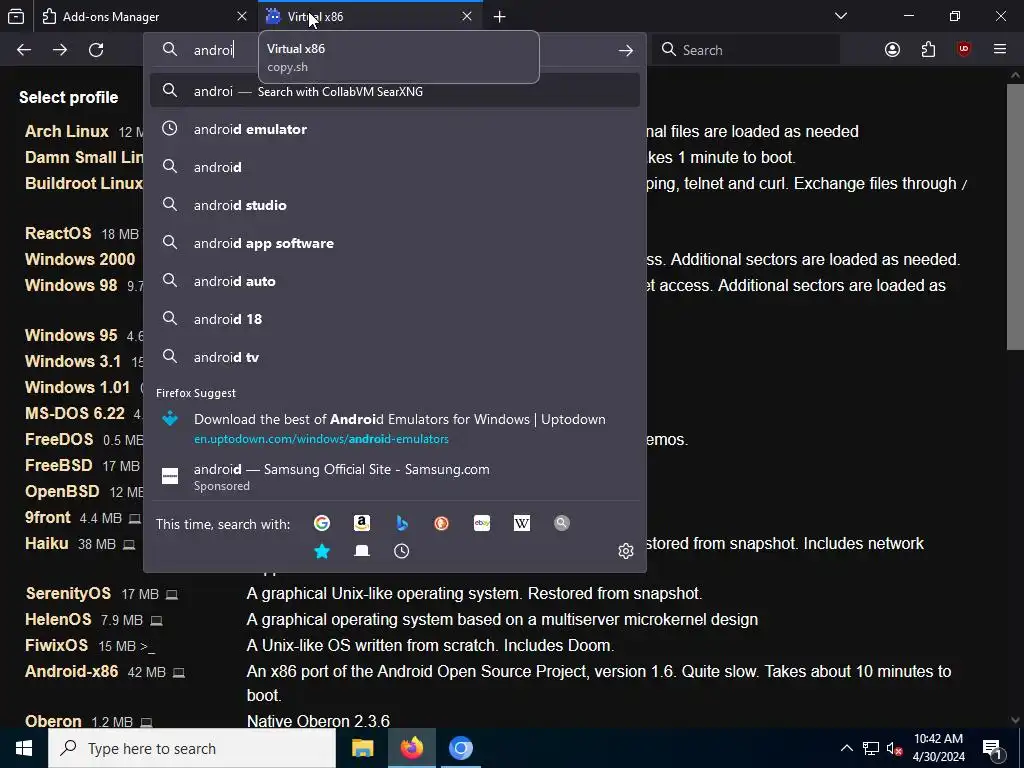Open the OpenBSD profile
This screenshot has height=768, width=1024.
pyautogui.click(x=62, y=492)
